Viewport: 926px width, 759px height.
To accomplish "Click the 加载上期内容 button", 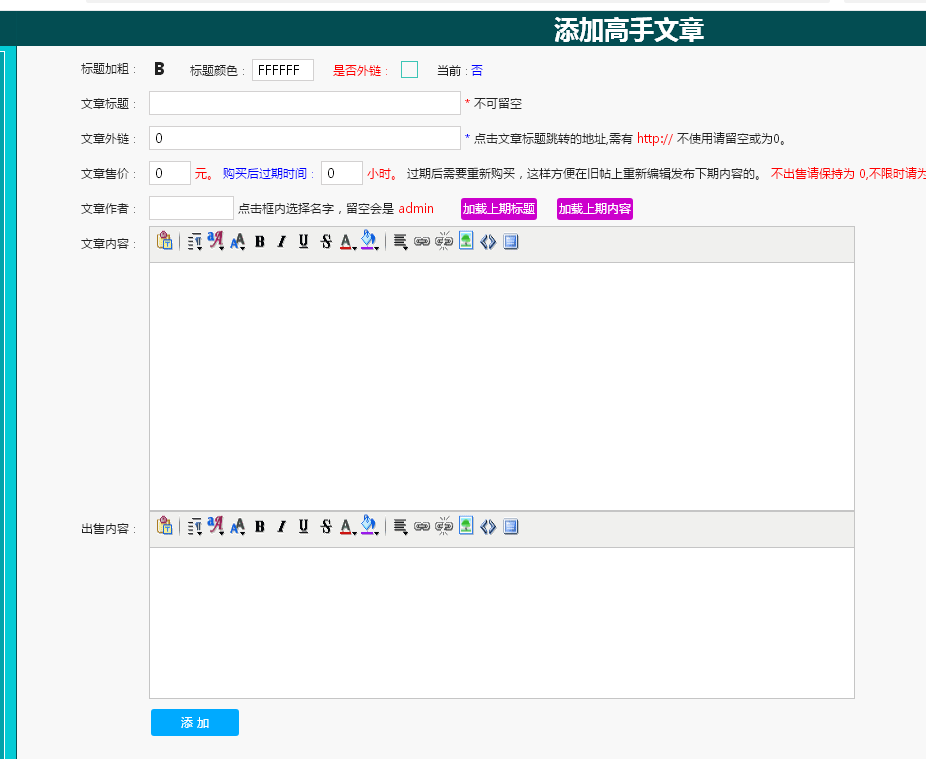I will point(595,209).
